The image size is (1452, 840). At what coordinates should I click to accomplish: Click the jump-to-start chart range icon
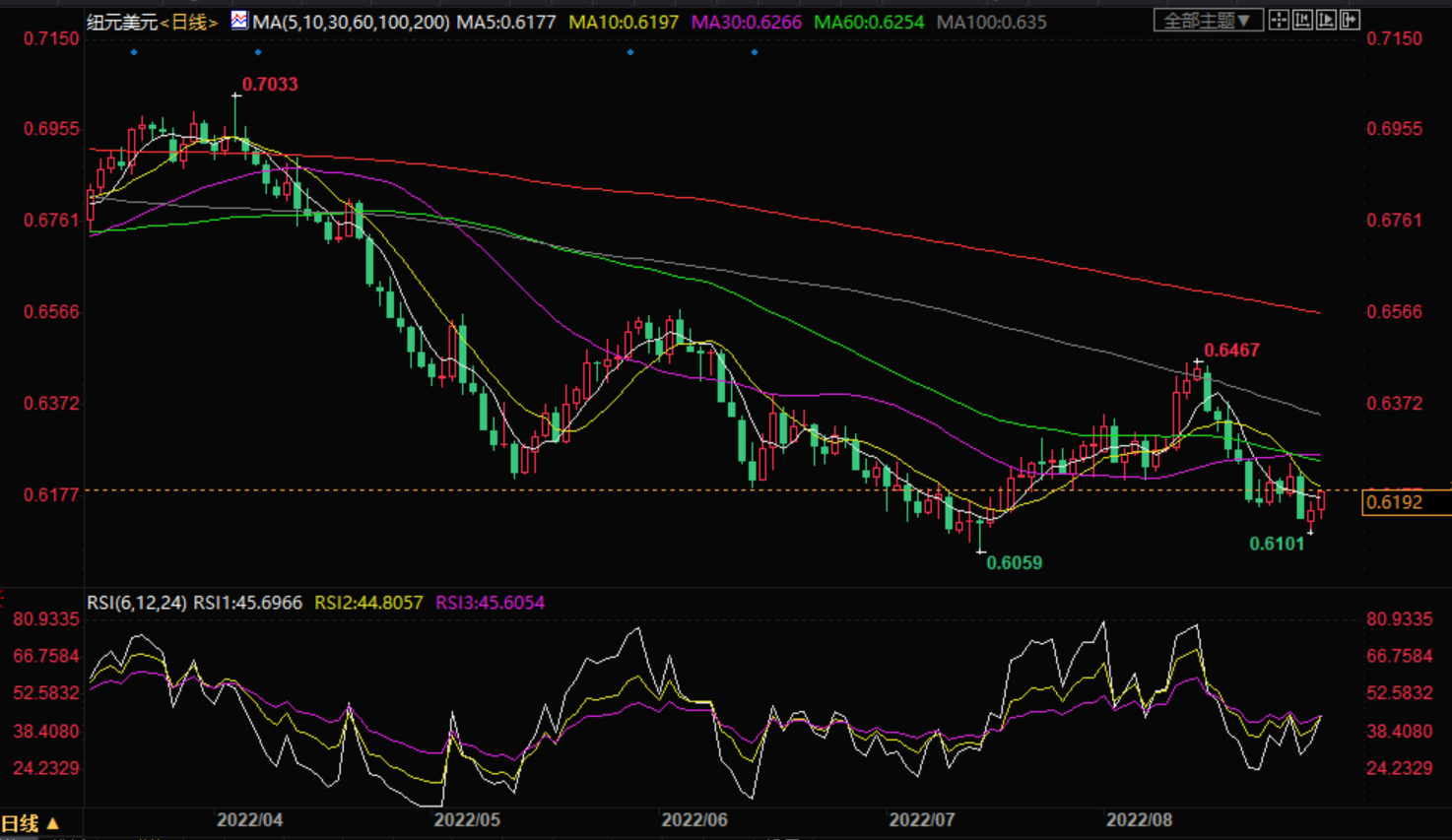coord(1302,20)
